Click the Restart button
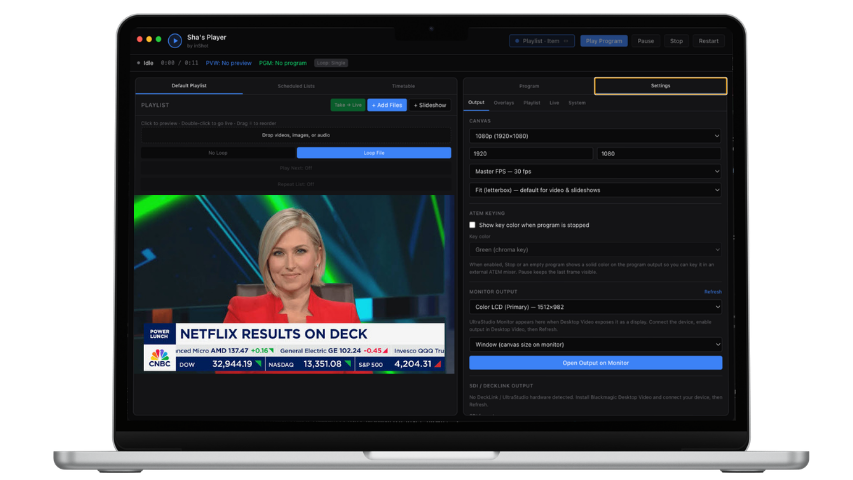The image size is (853, 480). 708,41
